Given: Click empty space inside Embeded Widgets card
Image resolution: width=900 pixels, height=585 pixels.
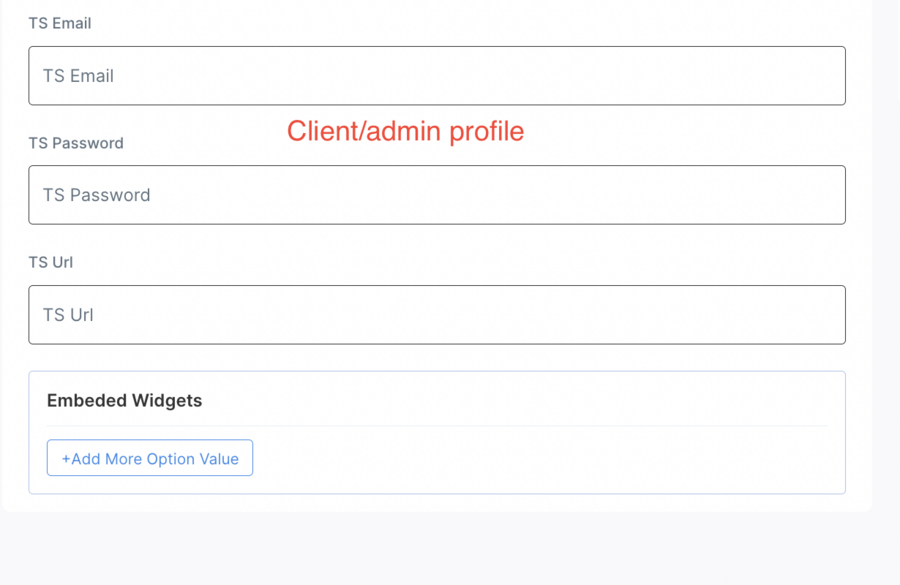Looking at the screenshot, I should click(550, 460).
